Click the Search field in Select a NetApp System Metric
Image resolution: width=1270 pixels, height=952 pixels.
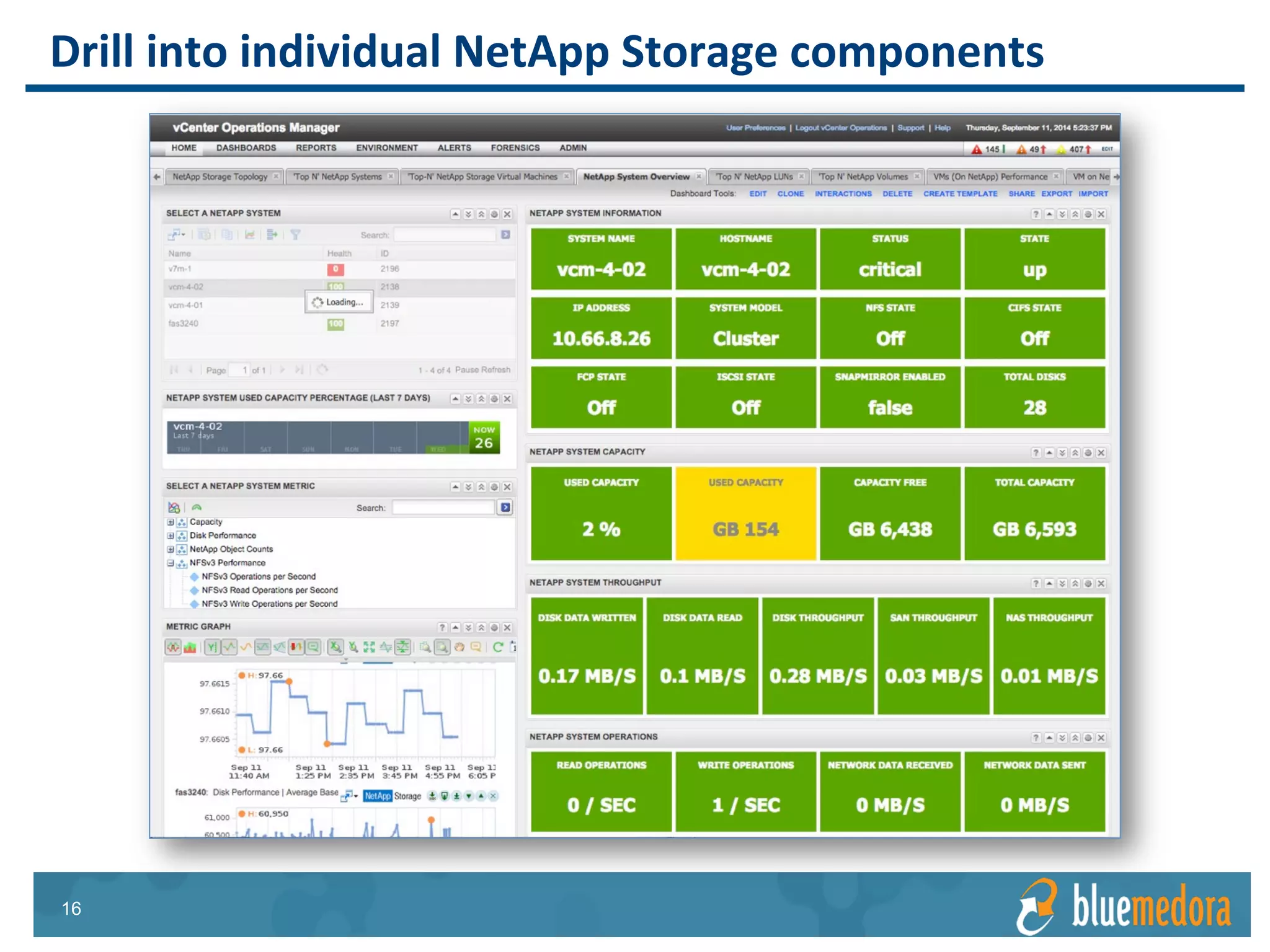443,508
